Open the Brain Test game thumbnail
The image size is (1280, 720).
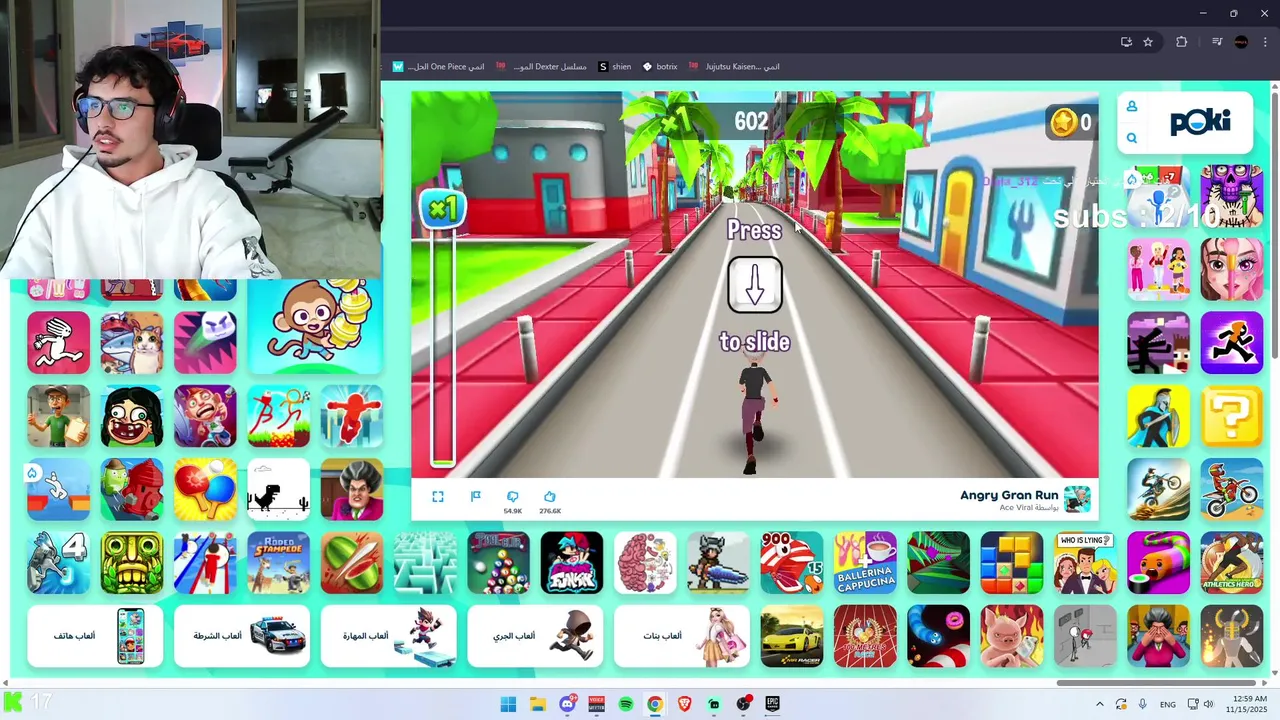pyautogui.click(x=645, y=563)
